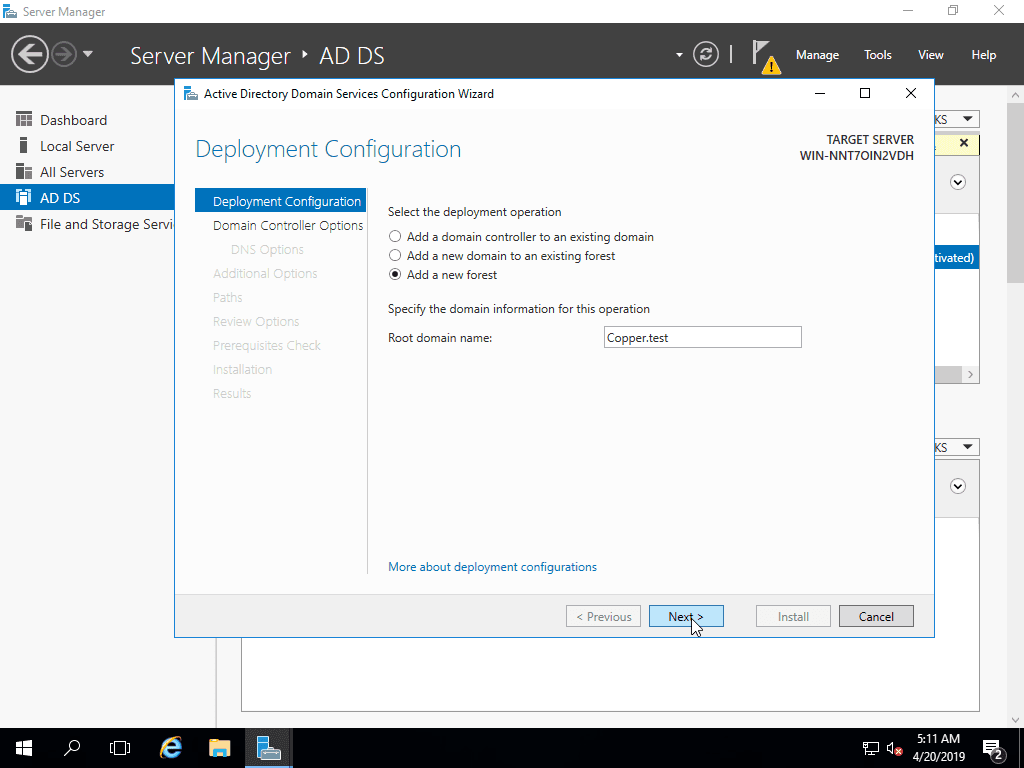Click the disabled Install button
Screen dimensions: 1024x768
[793, 616]
